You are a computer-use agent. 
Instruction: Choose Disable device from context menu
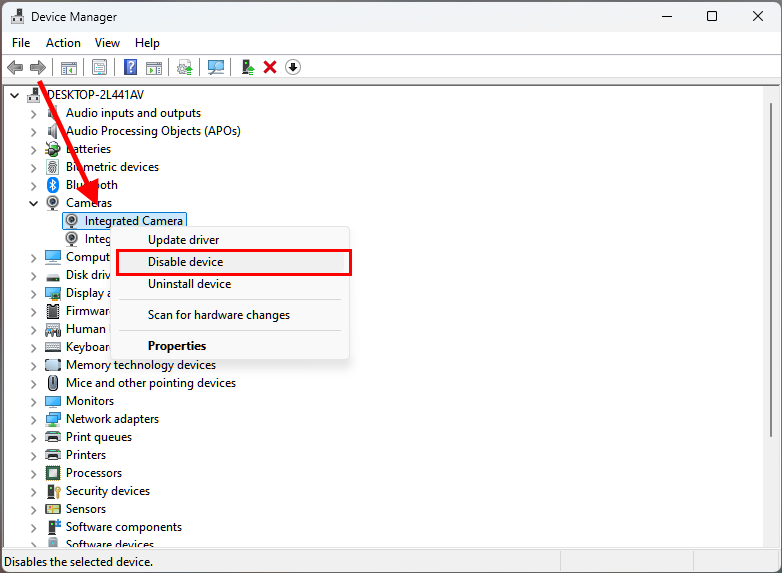[x=186, y=262]
